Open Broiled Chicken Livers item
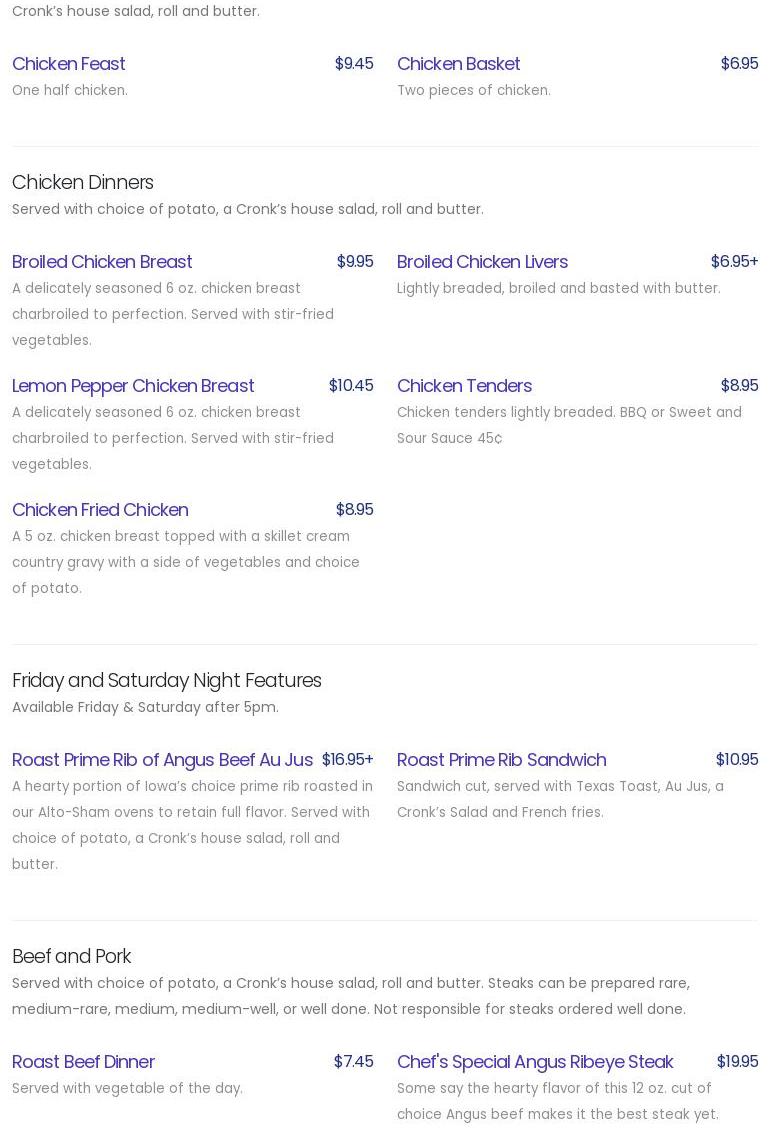Screen dimensions: 770x1145 [482, 261]
